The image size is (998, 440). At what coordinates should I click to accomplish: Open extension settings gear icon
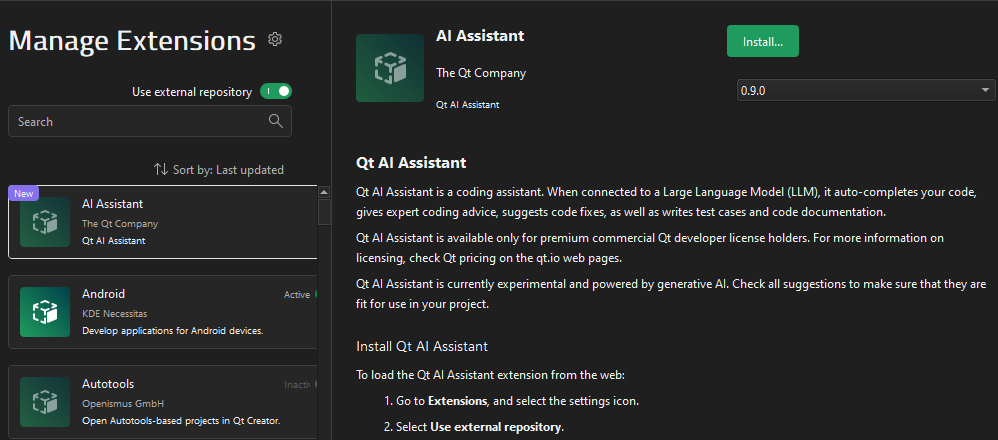coord(275,39)
